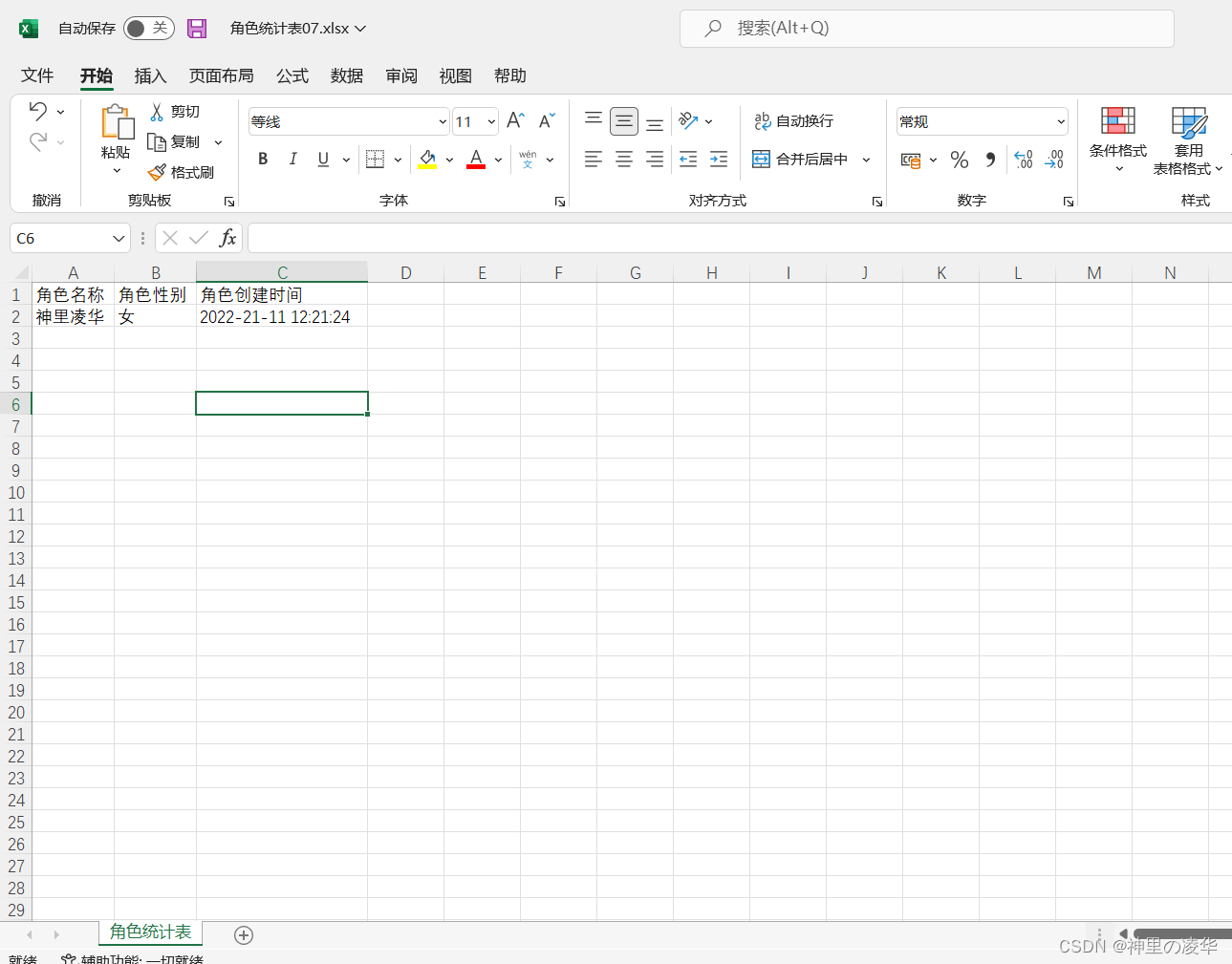Click the Undo arrow icon
The height and width of the screenshot is (964, 1232).
(x=40, y=111)
